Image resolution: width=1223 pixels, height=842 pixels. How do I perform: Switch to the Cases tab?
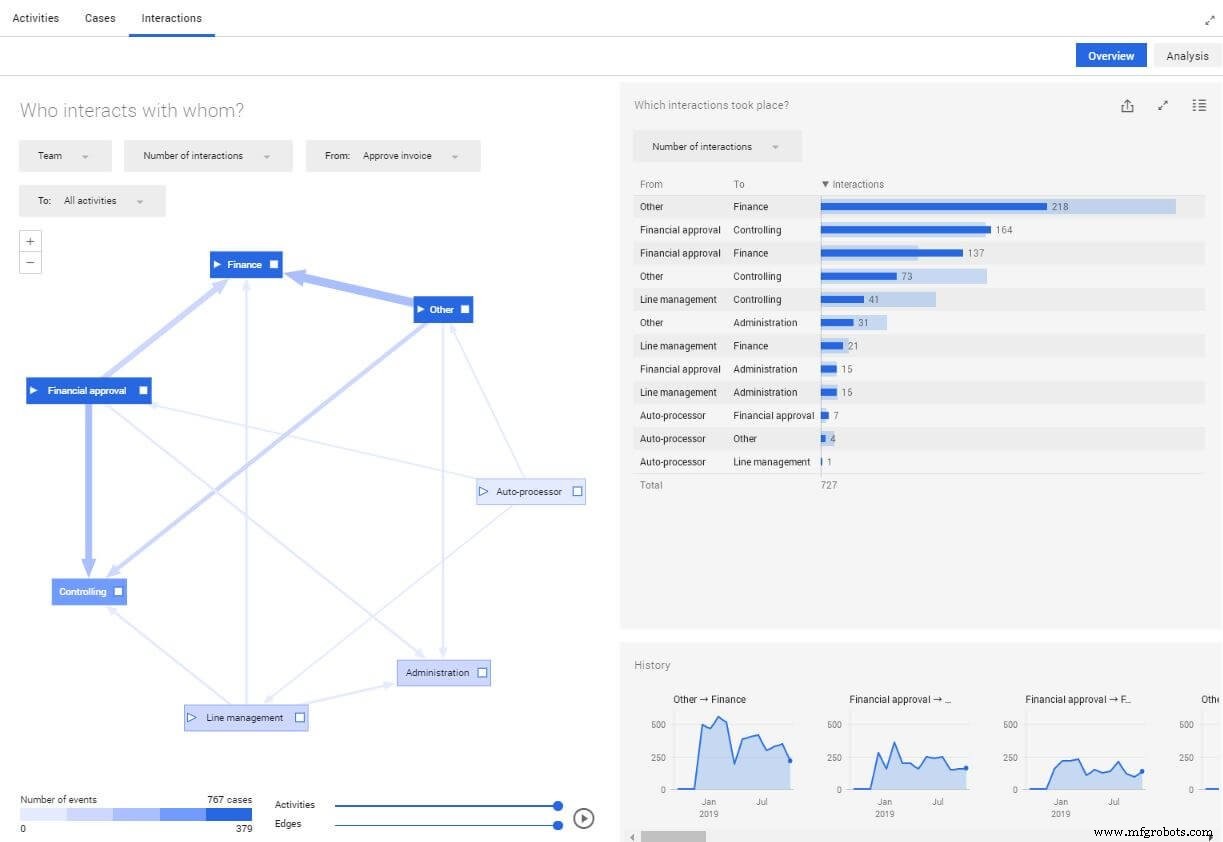click(x=99, y=17)
